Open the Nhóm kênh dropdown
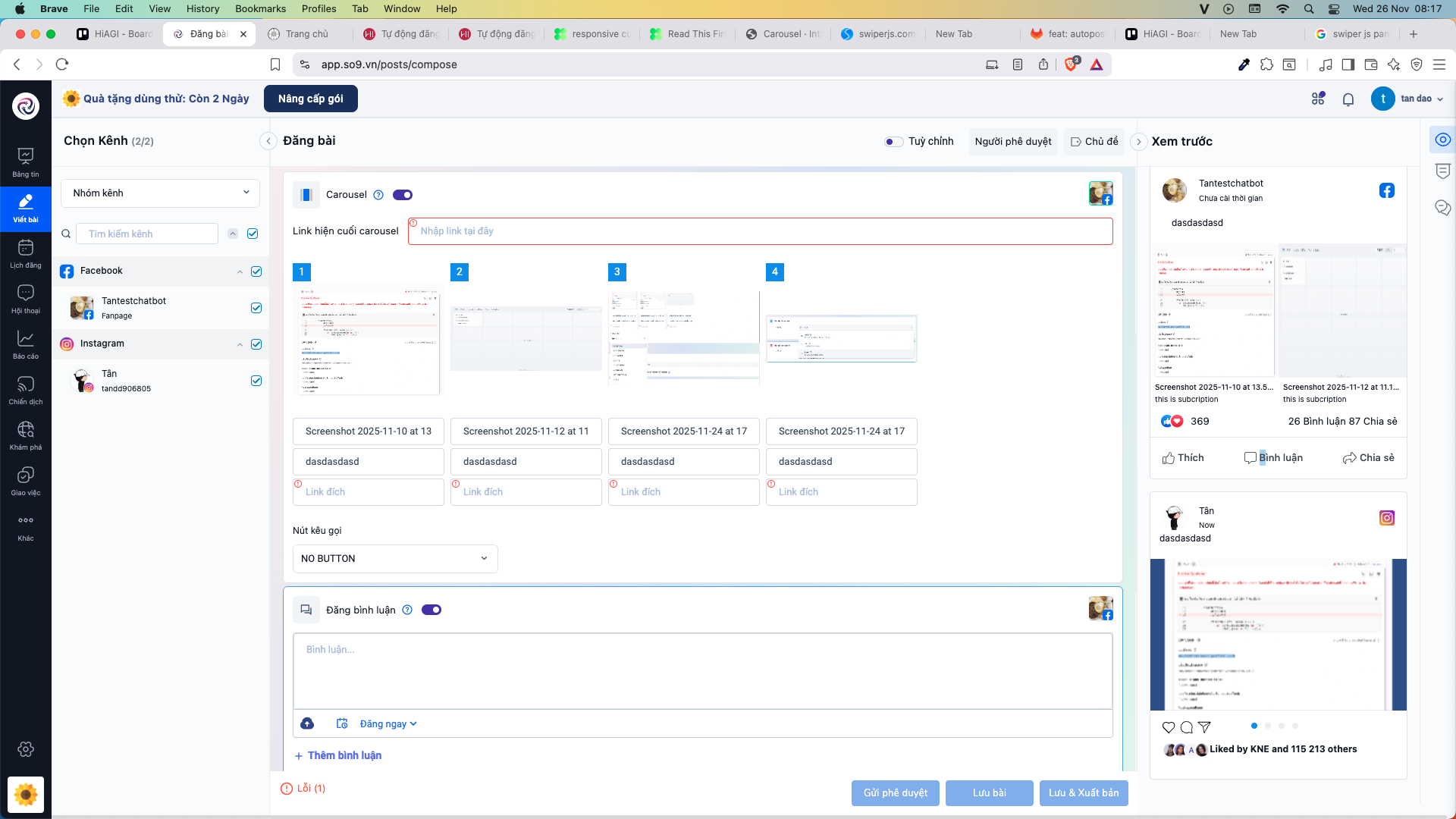This screenshot has width=1456, height=819. point(160,193)
